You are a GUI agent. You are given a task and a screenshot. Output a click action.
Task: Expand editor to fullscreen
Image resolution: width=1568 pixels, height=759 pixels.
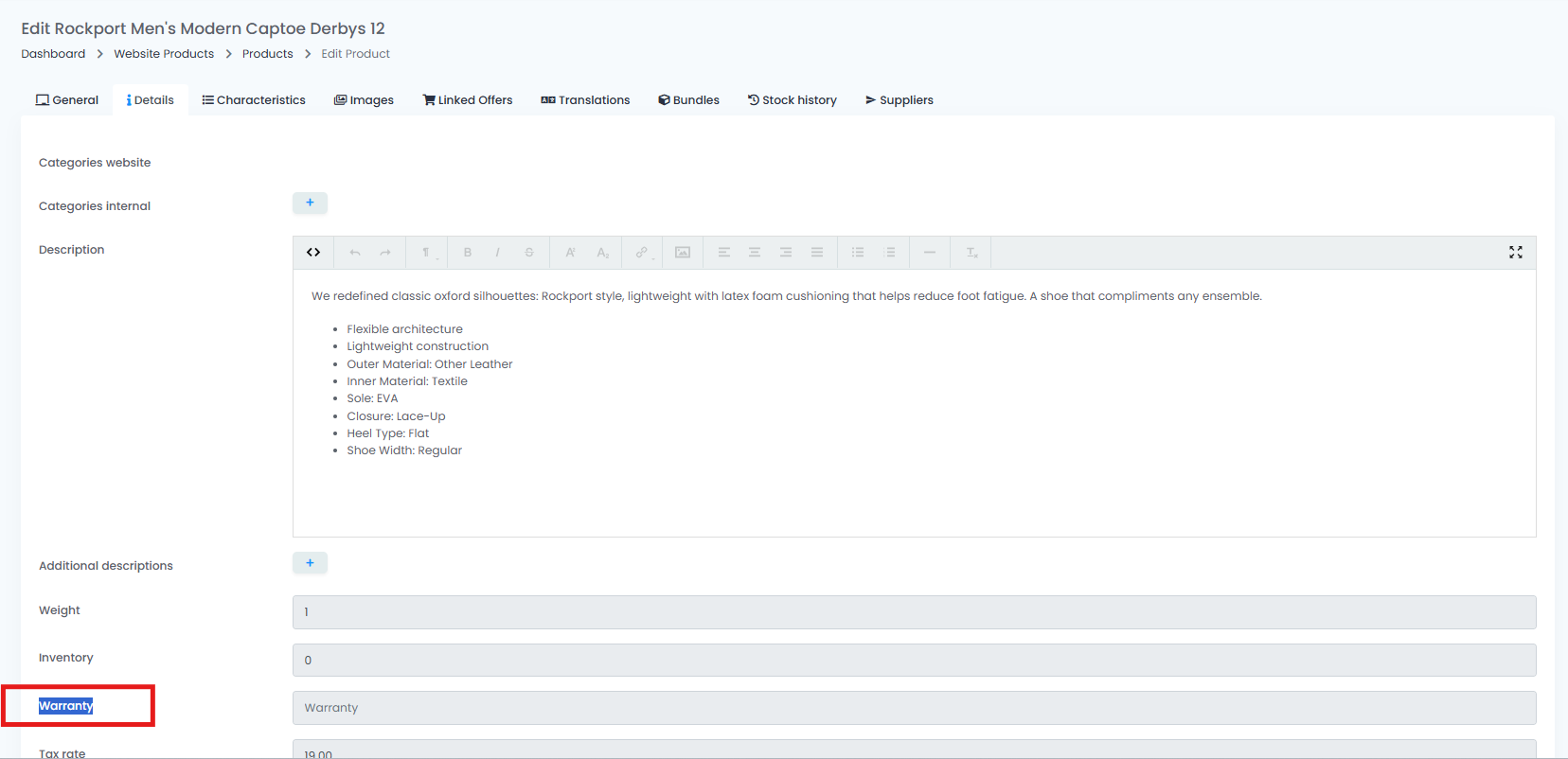(x=1516, y=253)
